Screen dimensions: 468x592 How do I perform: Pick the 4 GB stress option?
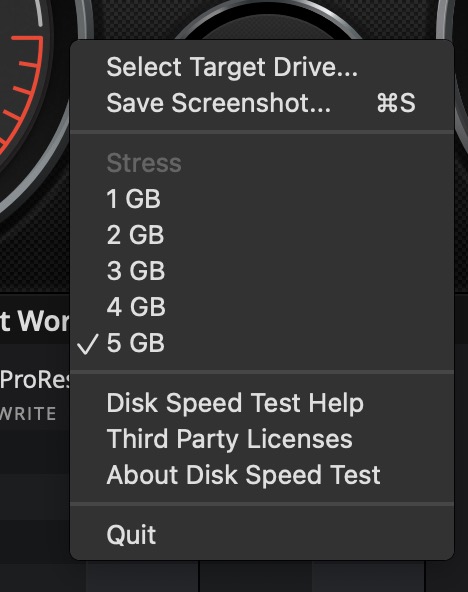tap(262, 306)
